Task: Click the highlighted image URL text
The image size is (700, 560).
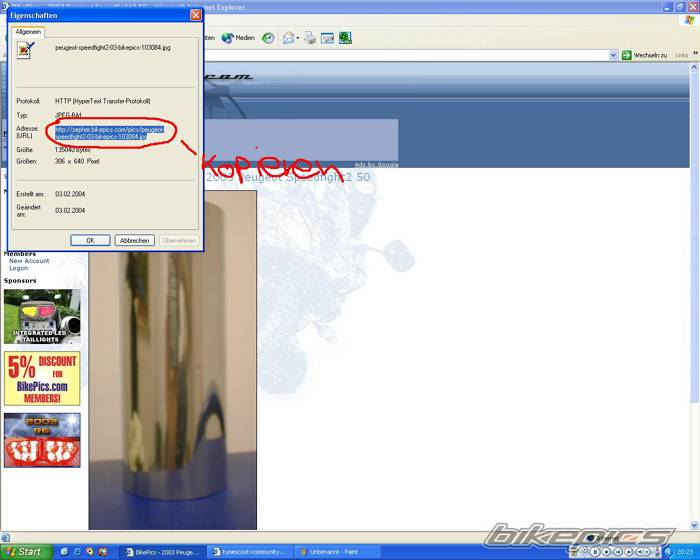Action: coord(110,133)
